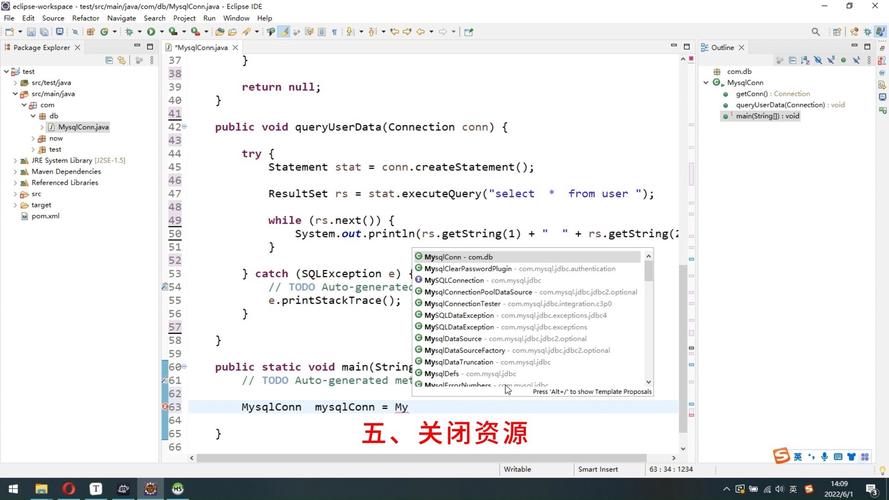Open the New Java Class dropdown arrow

point(114,32)
